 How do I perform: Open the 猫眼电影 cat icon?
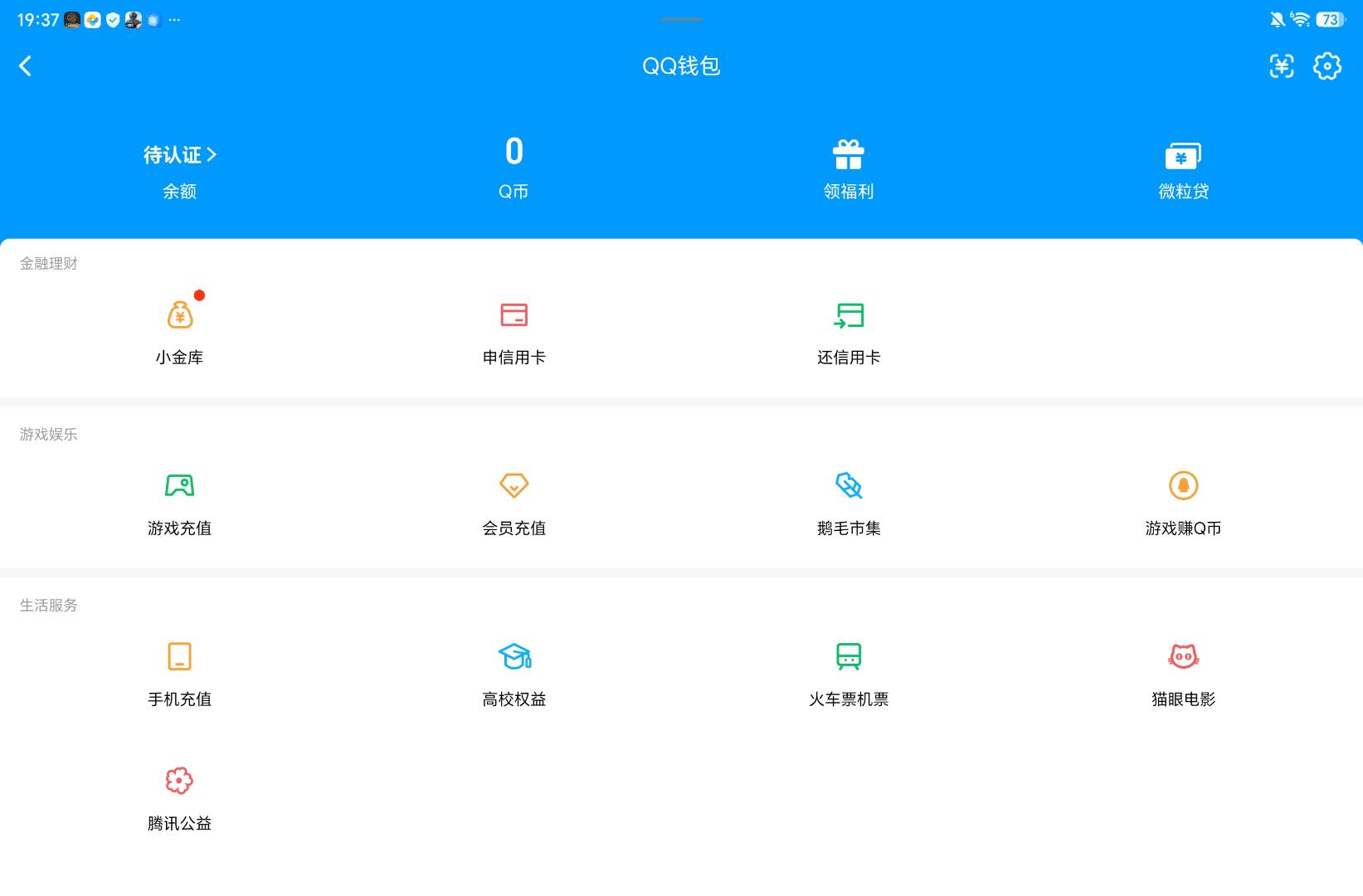coord(1183,656)
